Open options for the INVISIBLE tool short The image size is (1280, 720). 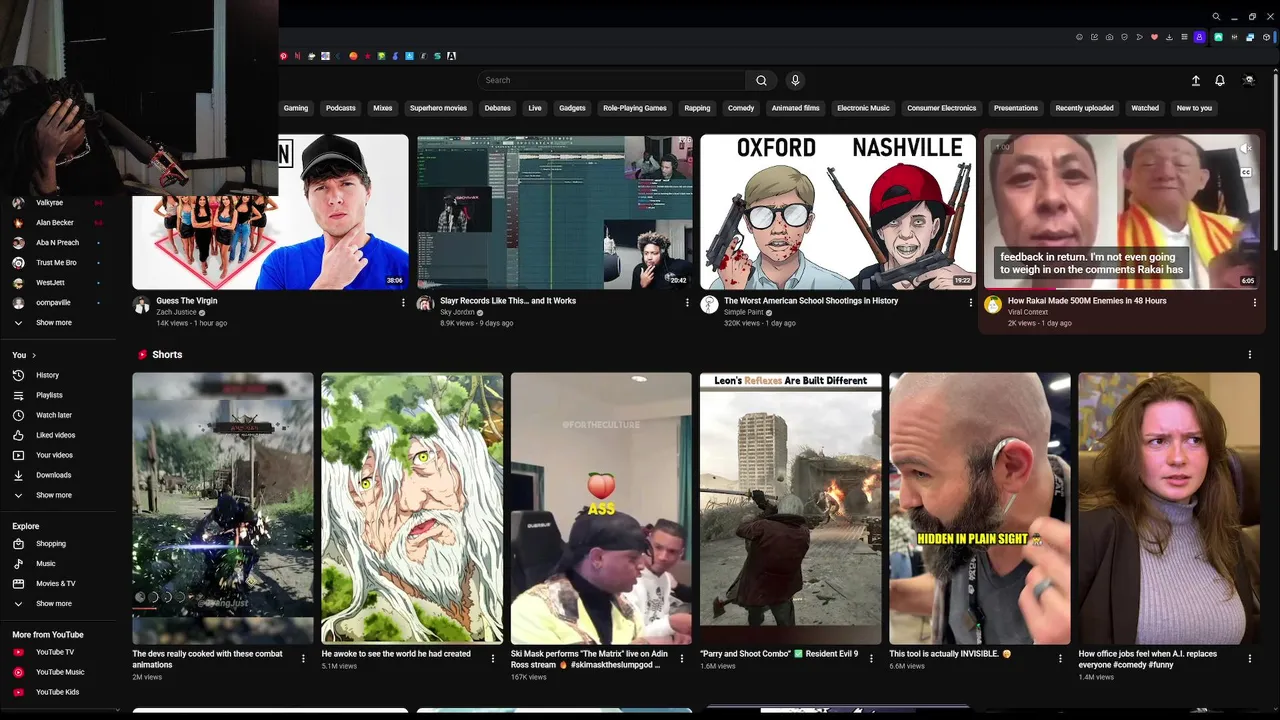(x=1060, y=658)
